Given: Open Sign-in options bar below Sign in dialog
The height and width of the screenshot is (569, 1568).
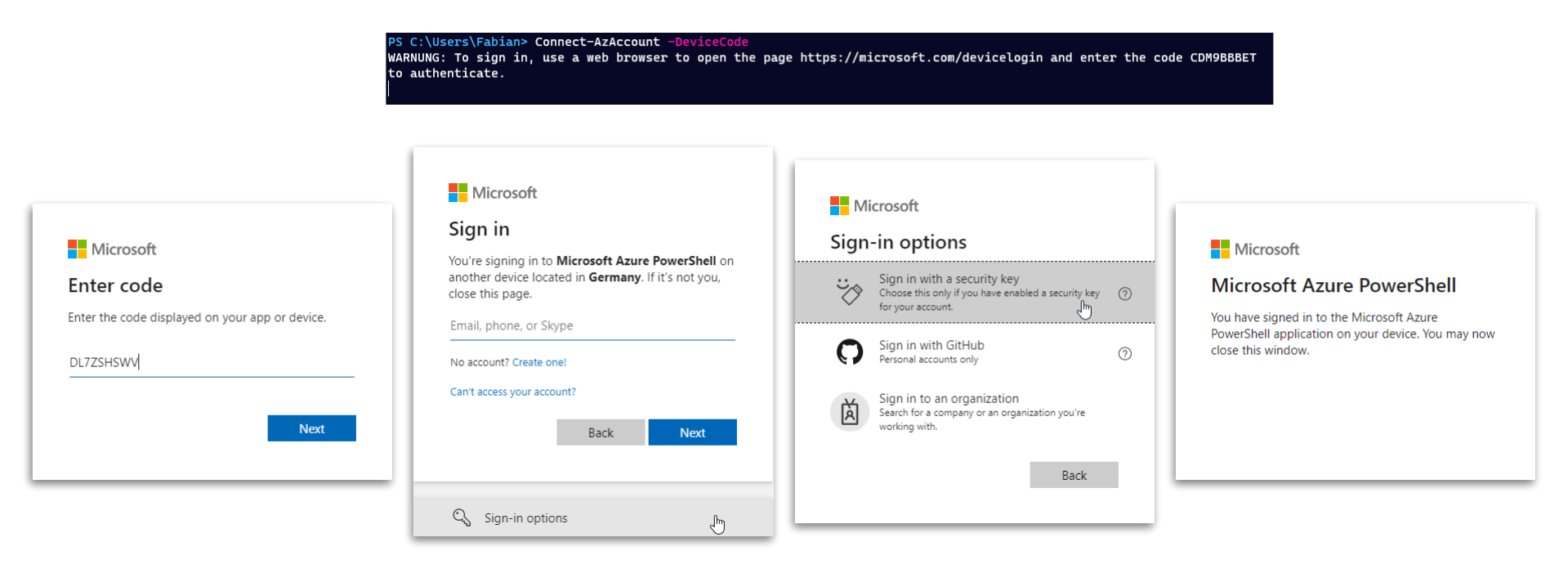Looking at the screenshot, I should 593,517.
